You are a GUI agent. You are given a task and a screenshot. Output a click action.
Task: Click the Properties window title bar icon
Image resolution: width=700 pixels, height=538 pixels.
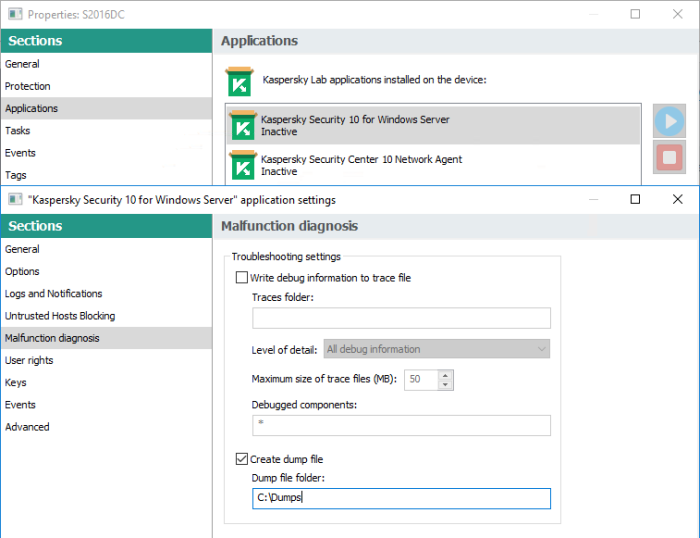(x=14, y=15)
